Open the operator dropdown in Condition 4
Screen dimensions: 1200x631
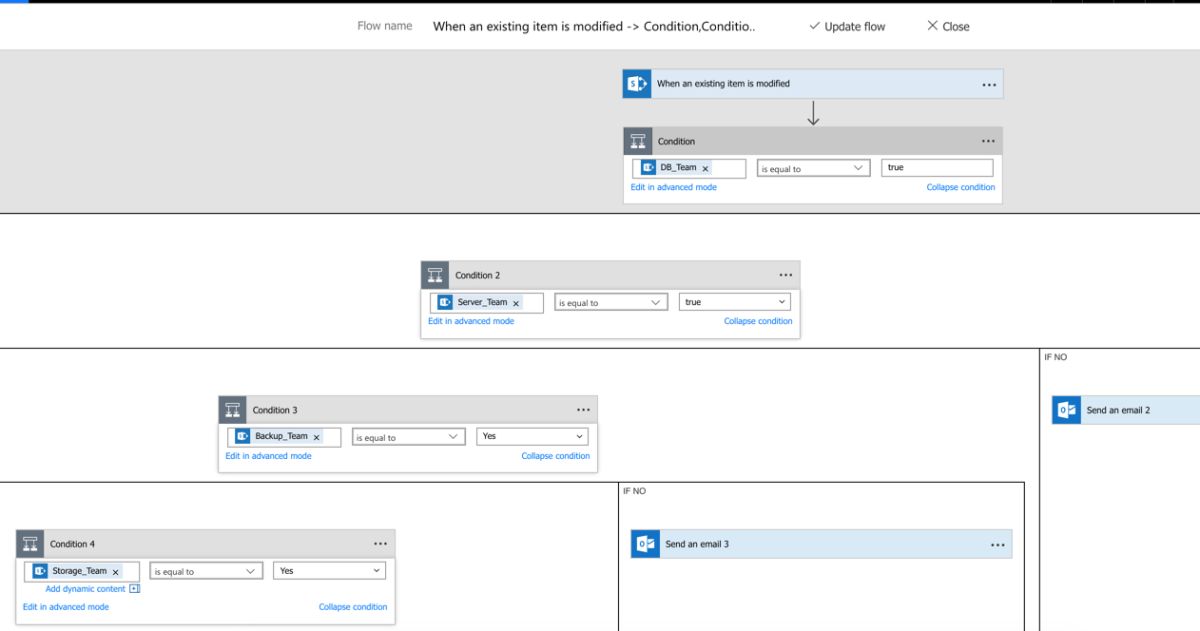(x=206, y=571)
